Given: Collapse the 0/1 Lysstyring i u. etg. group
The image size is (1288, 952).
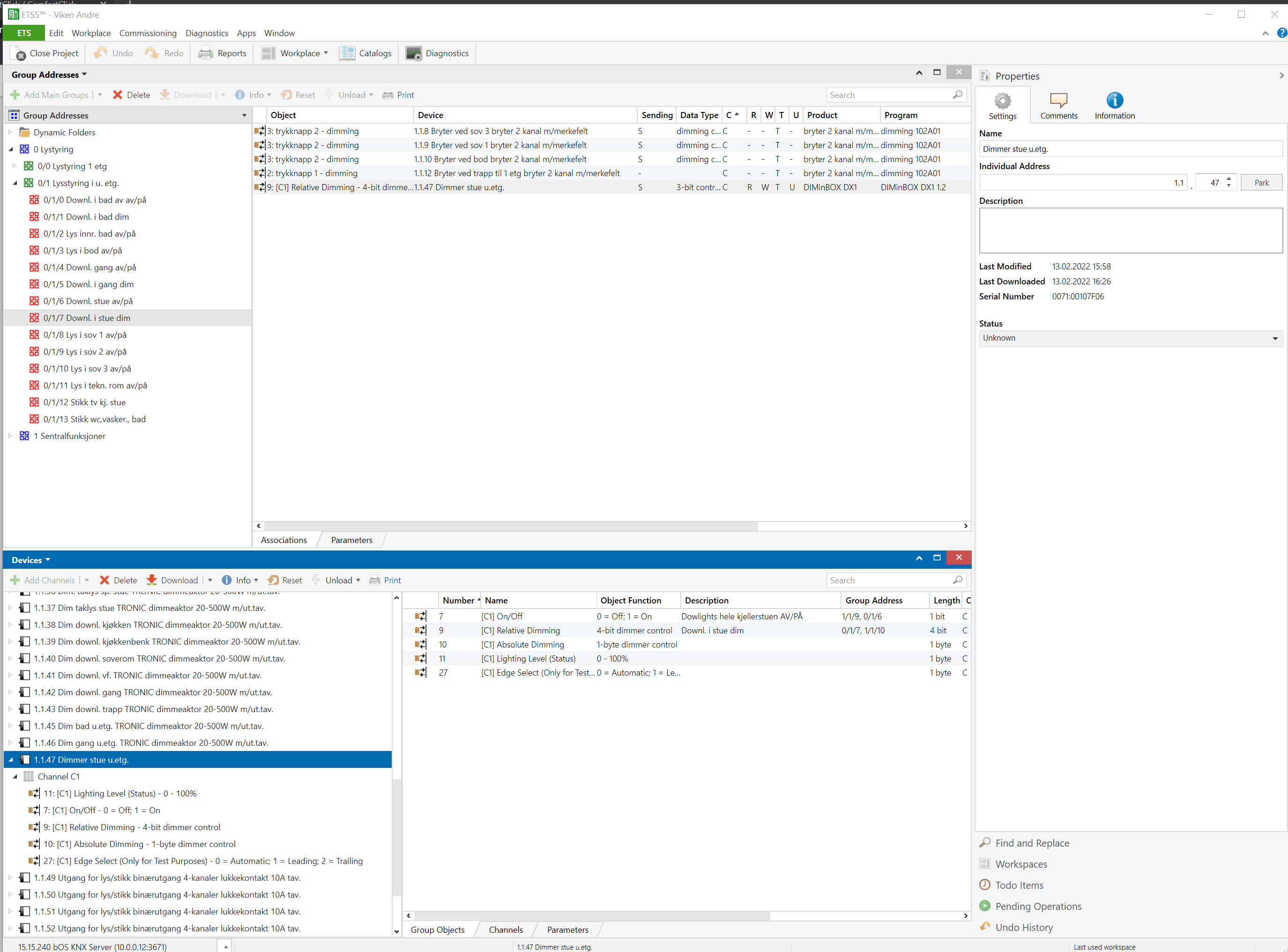Looking at the screenshot, I should click(15, 183).
